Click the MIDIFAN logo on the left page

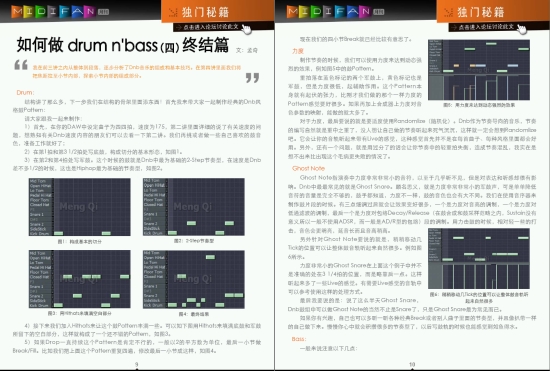point(60,12)
